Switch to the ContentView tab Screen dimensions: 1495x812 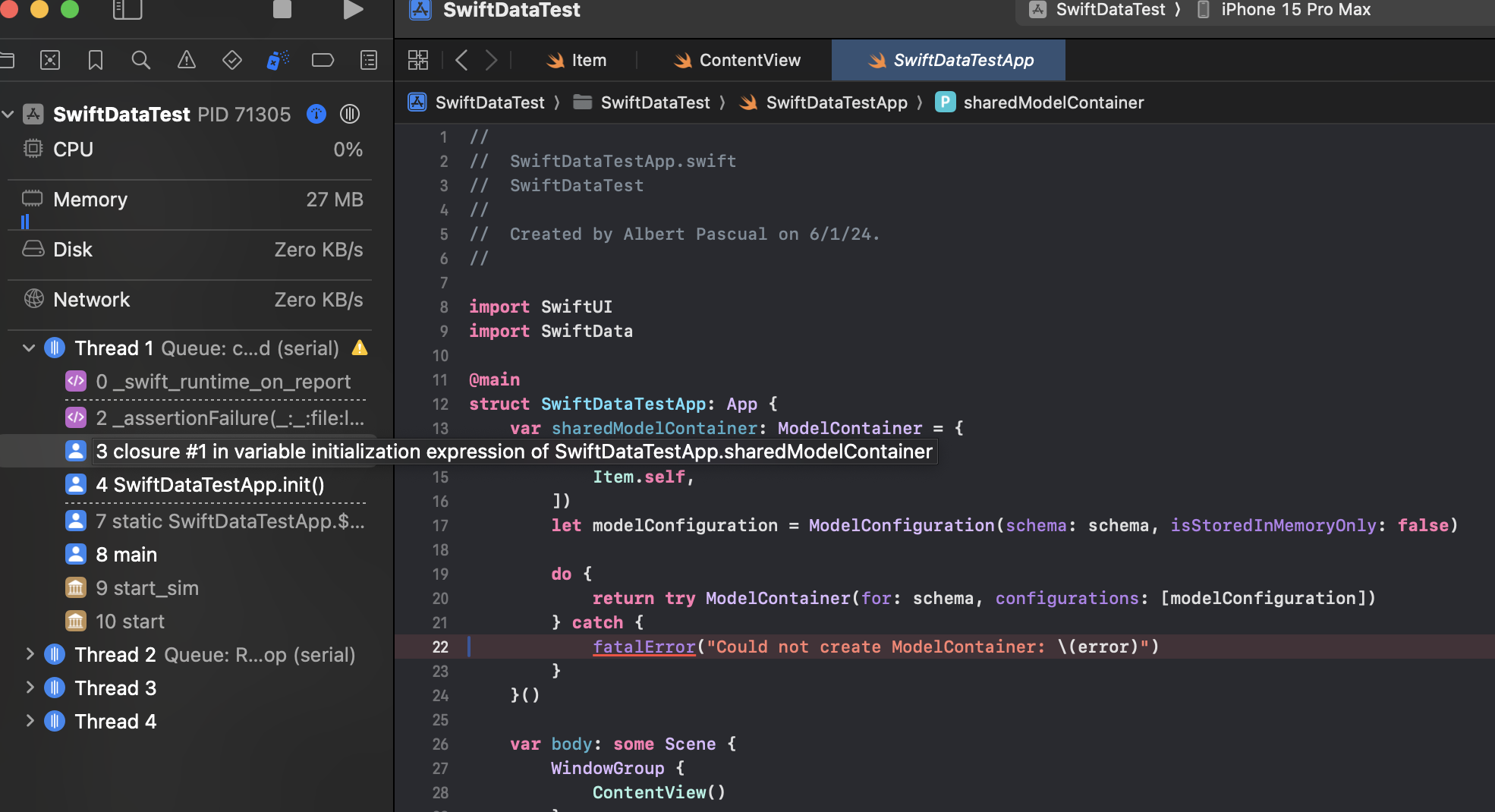[737, 60]
